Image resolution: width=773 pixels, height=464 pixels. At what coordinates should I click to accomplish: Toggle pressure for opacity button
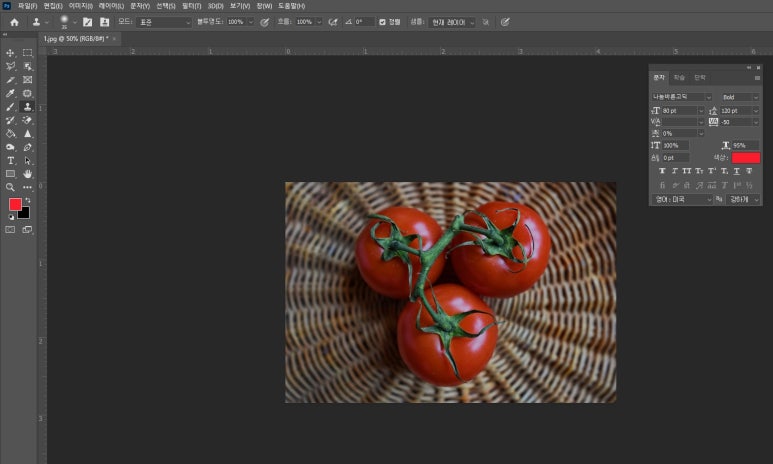(265, 22)
